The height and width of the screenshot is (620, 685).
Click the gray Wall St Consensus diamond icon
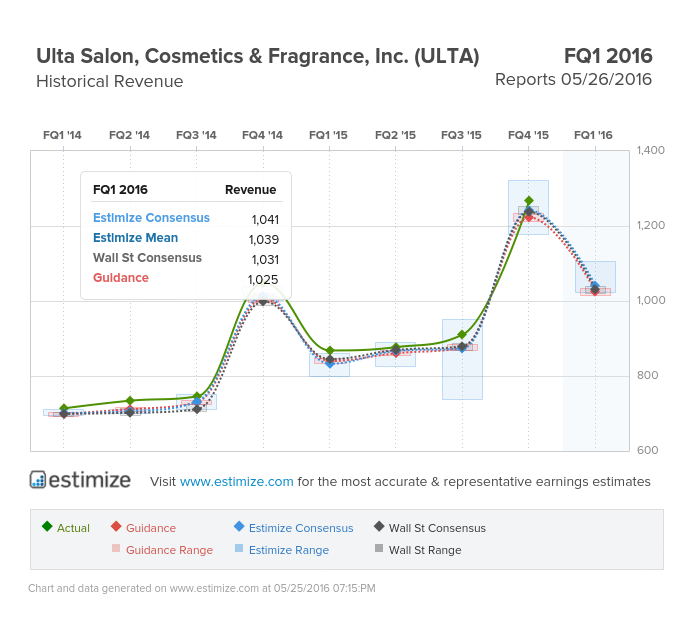379,526
